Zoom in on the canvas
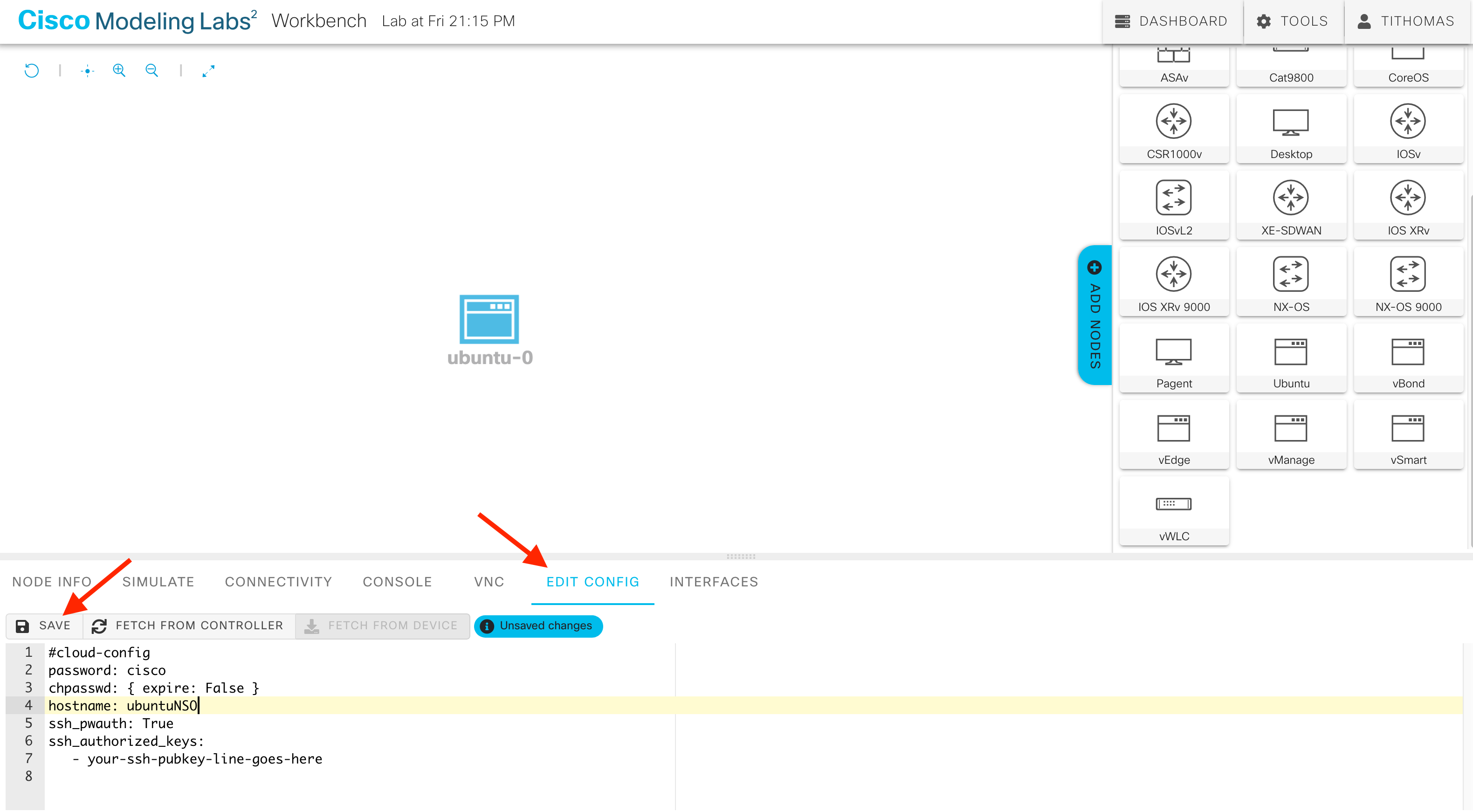This screenshot has height=812, width=1473. [119, 70]
